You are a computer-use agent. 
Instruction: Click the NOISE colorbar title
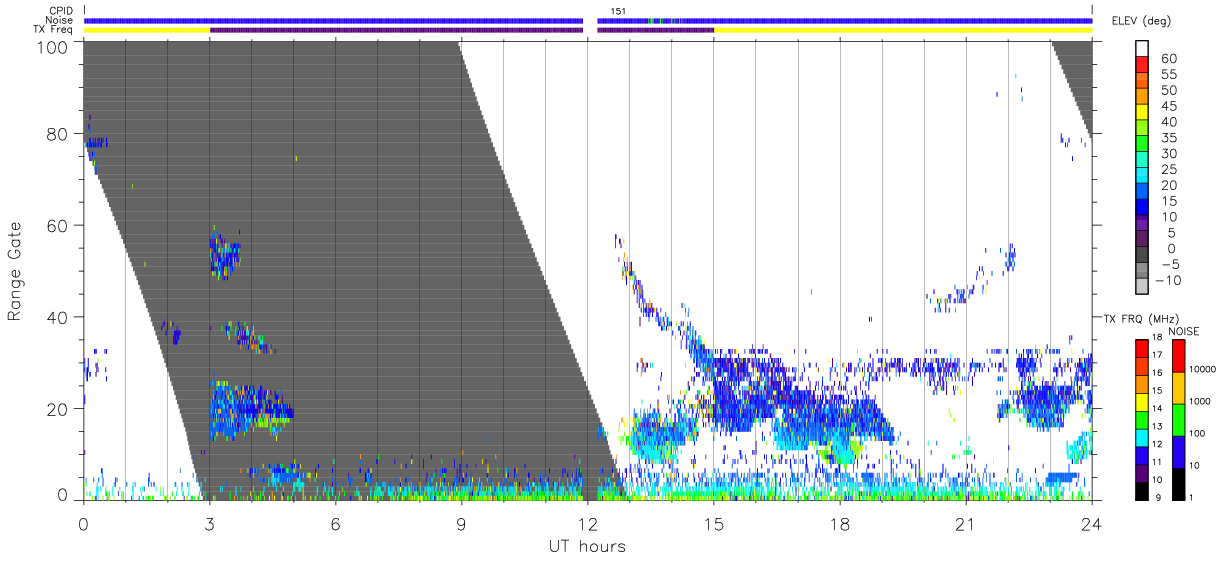click(x=1186, y=331)
